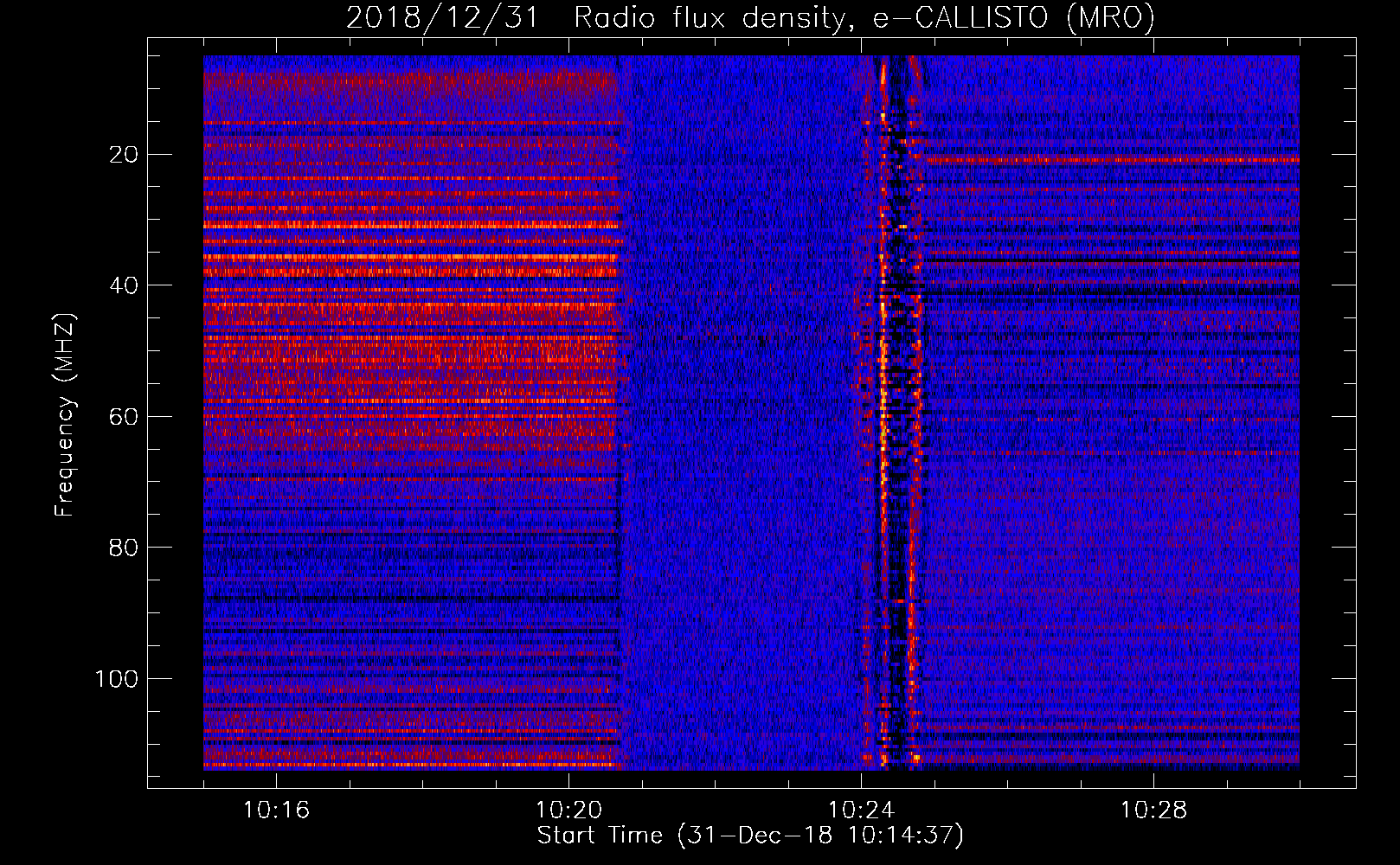The image size is (1400, 865).
Task: Click the 10:24 time tick label
Action: (x=861, y=811)
